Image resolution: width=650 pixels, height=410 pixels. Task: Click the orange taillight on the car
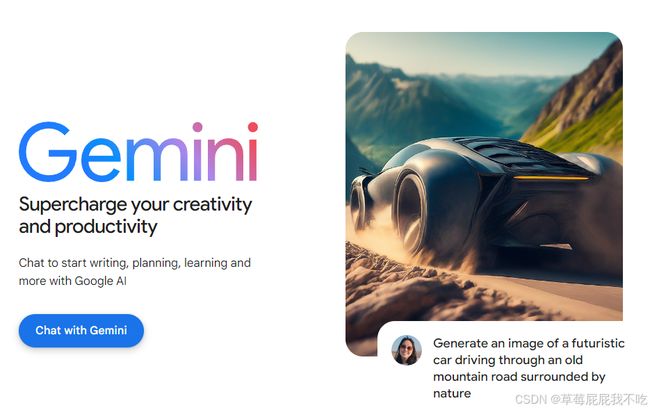click(551, 178)
